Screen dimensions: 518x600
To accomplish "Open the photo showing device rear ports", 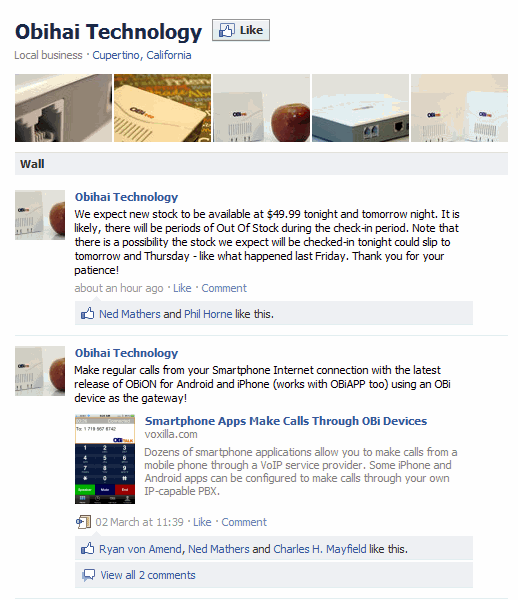I will (x=360, y=108).
